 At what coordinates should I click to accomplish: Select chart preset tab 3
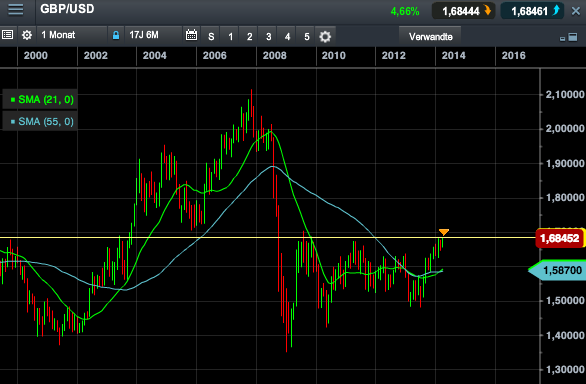coord(268,36)
